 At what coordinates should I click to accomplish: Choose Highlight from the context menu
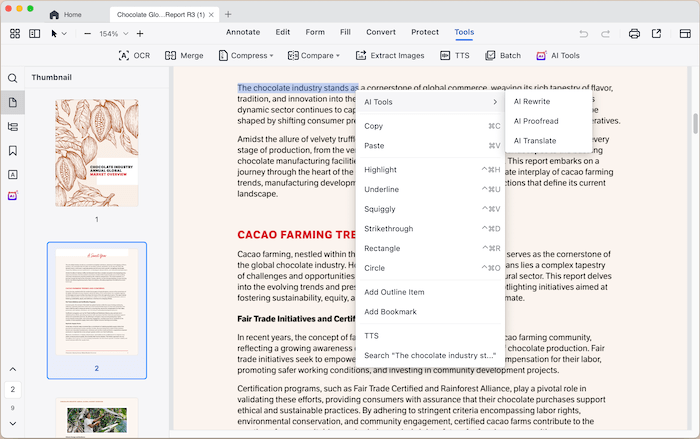tap(381, 170)
